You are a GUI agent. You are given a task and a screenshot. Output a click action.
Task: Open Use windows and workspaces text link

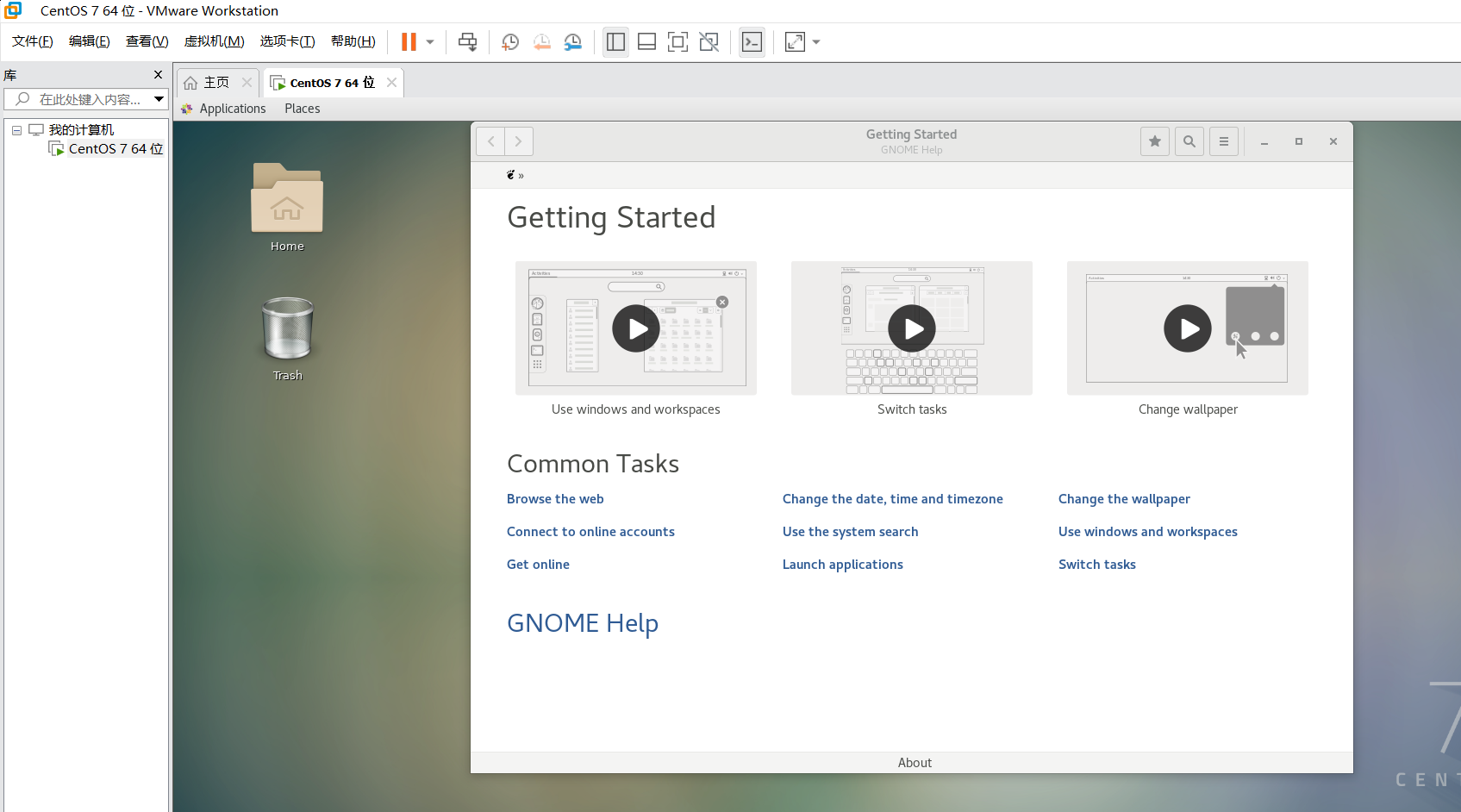click(1148, 532)
